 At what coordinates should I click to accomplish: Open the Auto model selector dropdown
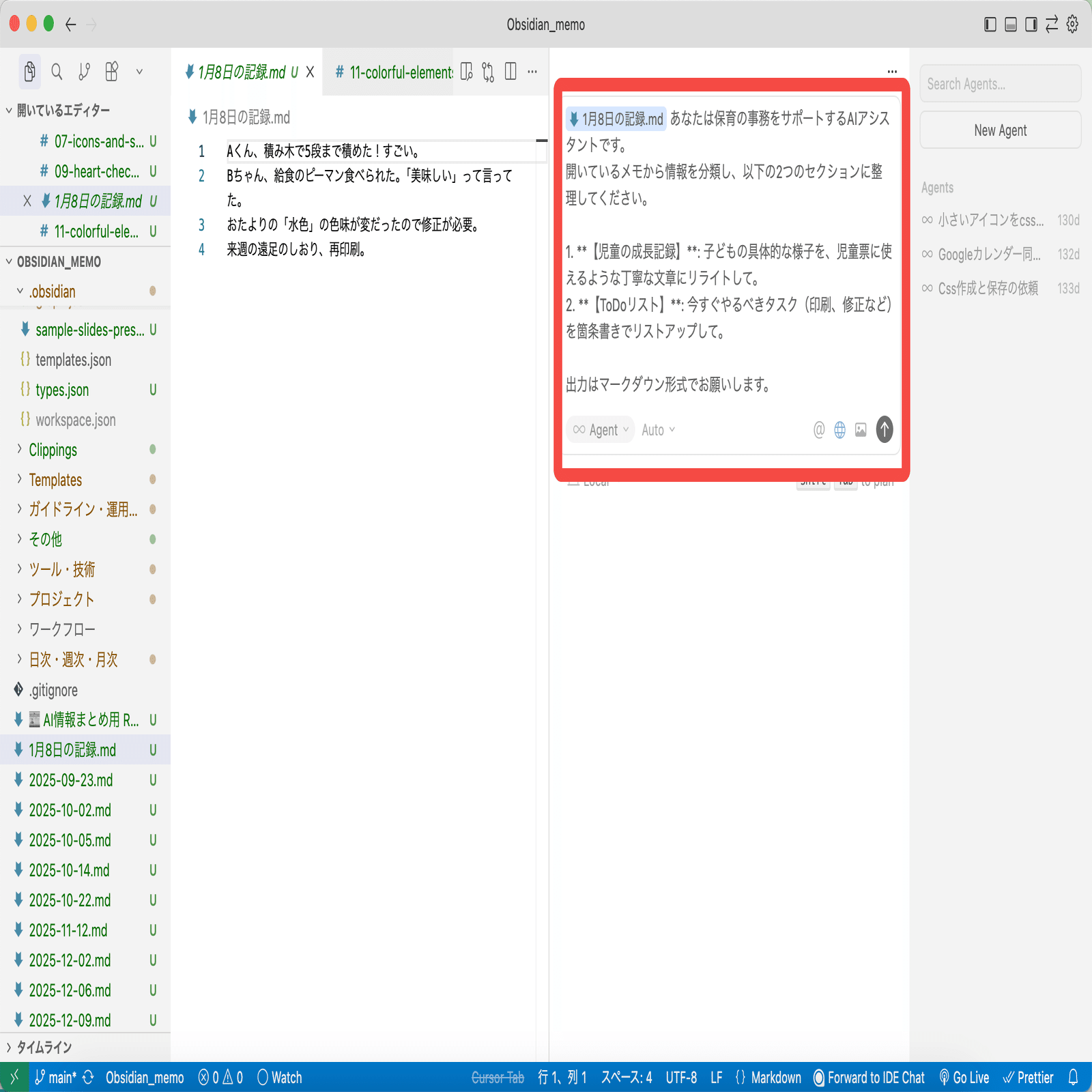[x=657, y=430]
